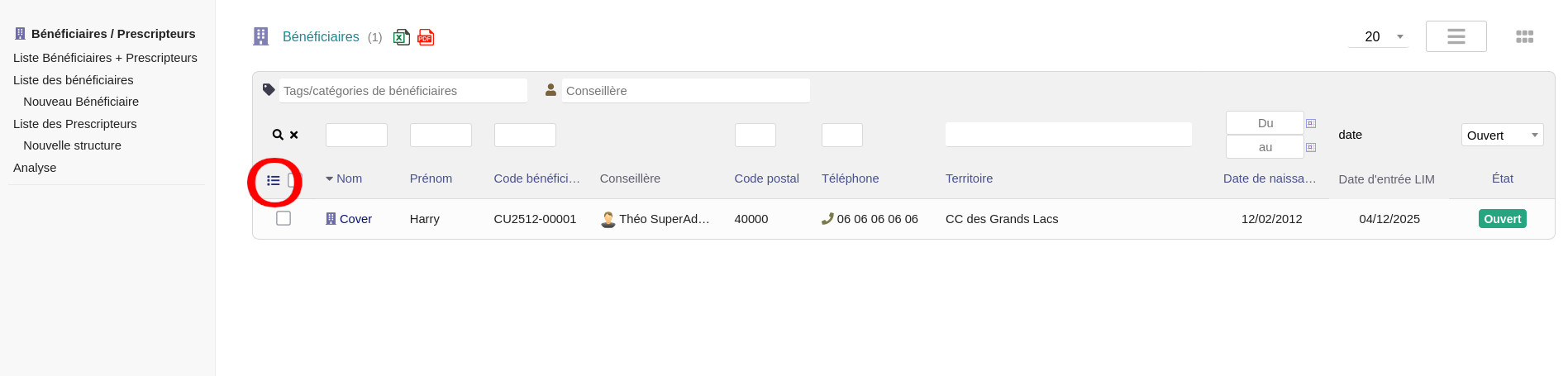Click the search magnifier icon
The height and width of the screenshot is (376, 1568).
pos(278,135)
